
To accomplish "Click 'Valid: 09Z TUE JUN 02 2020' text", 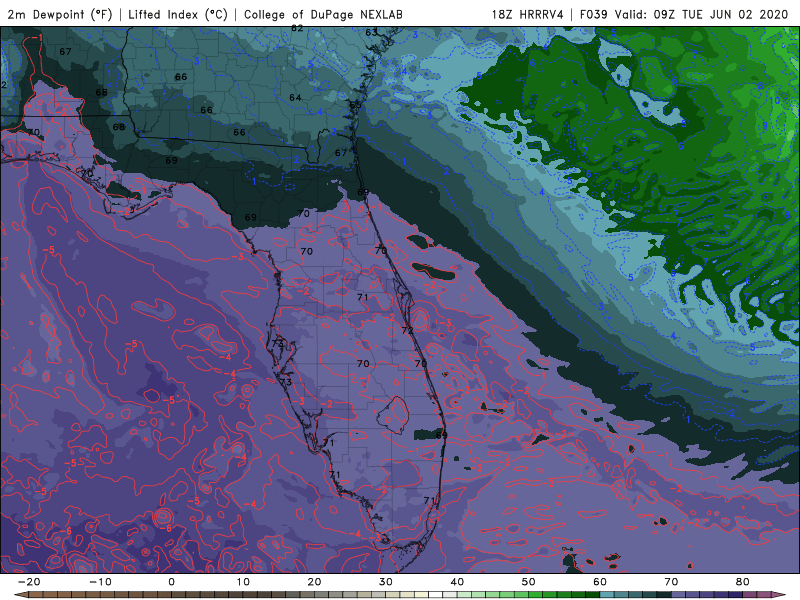I will tap(702, 14).
